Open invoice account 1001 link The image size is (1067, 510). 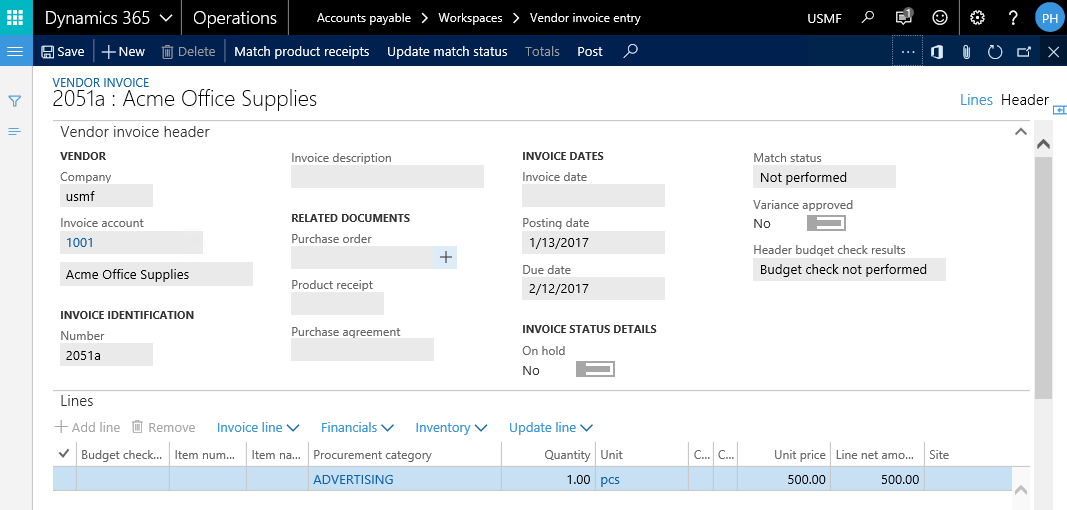tap(80, 243)
